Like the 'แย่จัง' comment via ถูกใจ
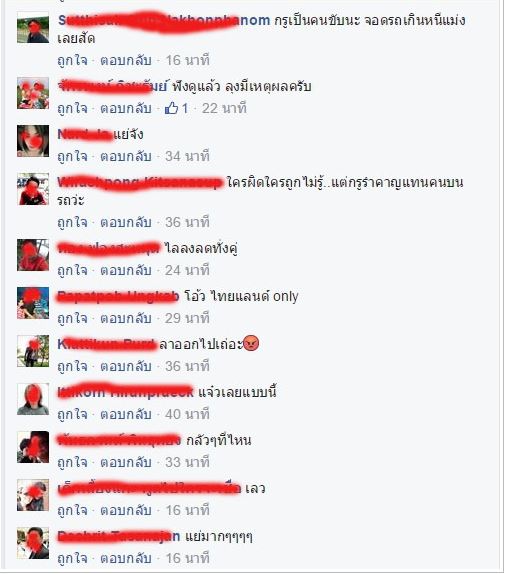The image size is (505, 574). coord(72,157)
